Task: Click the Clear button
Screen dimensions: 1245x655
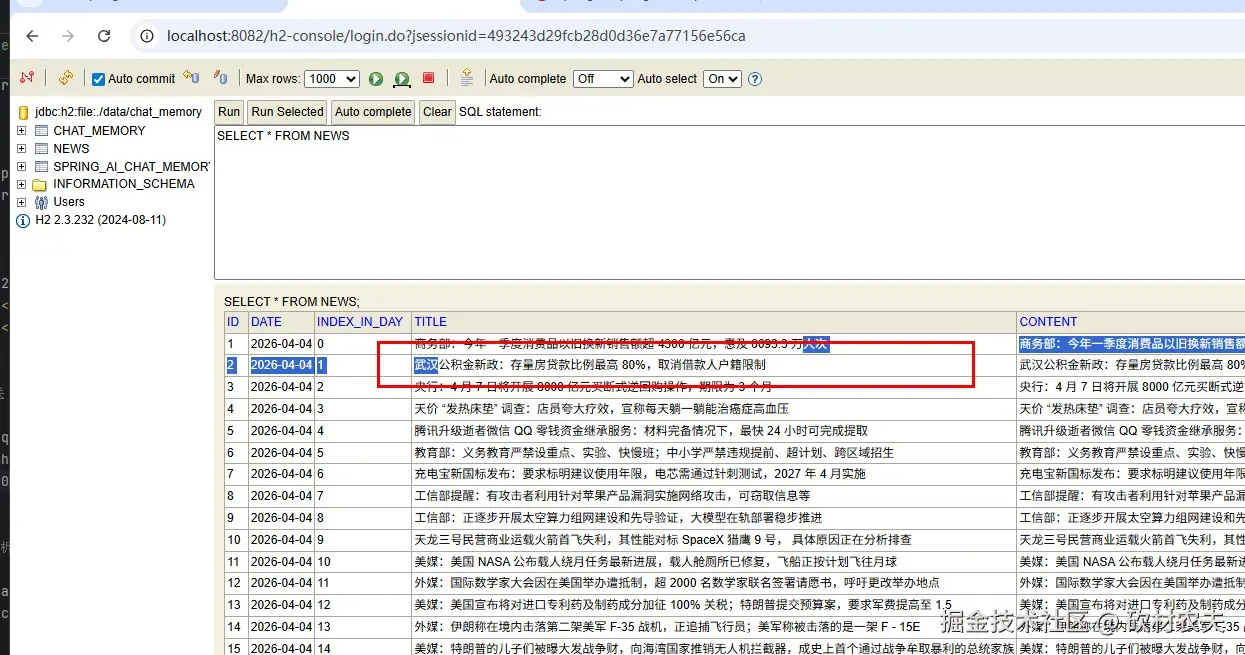Action: point(437,112)
